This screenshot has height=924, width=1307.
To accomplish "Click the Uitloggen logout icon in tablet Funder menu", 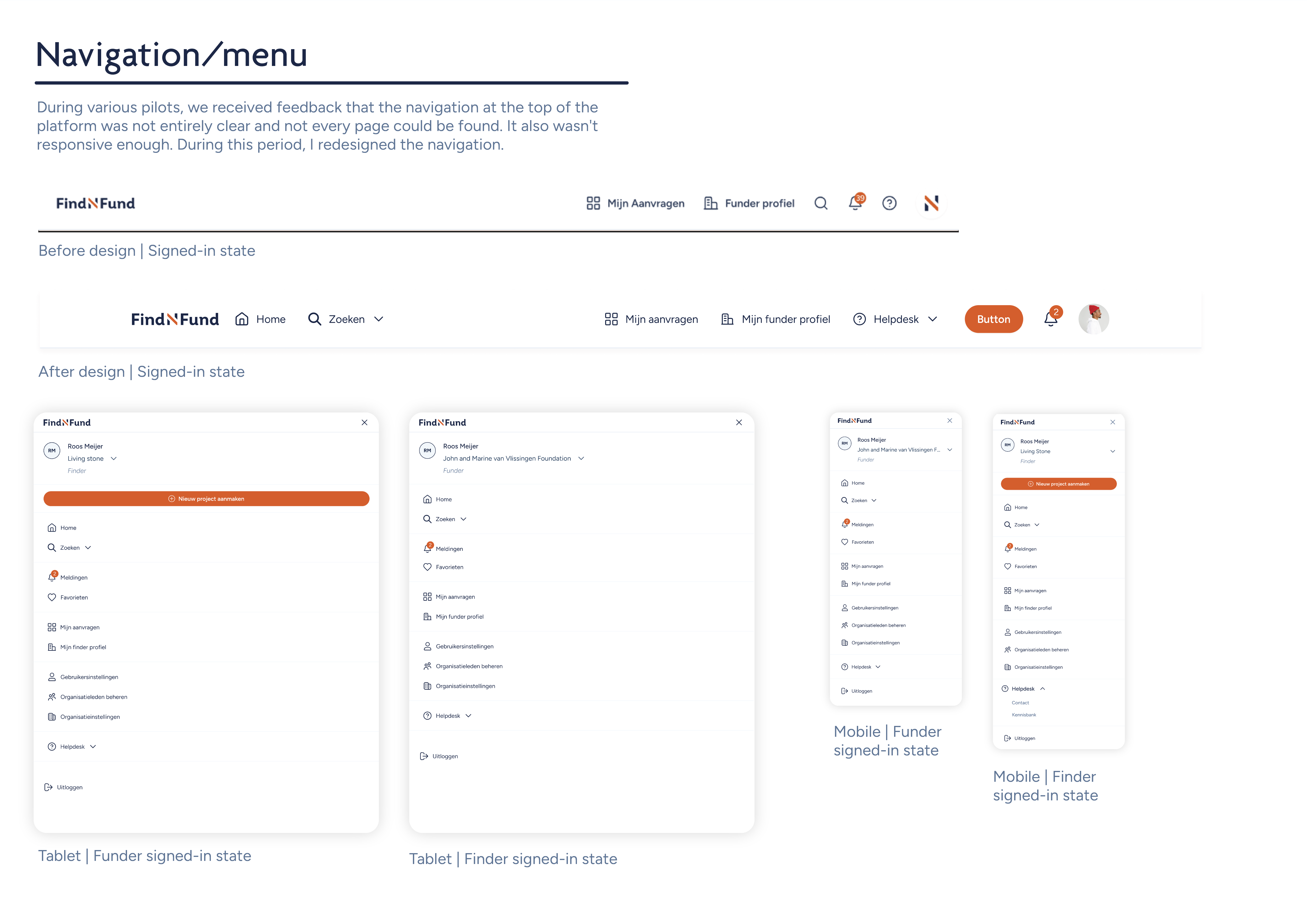I will [x=48, y=787].
